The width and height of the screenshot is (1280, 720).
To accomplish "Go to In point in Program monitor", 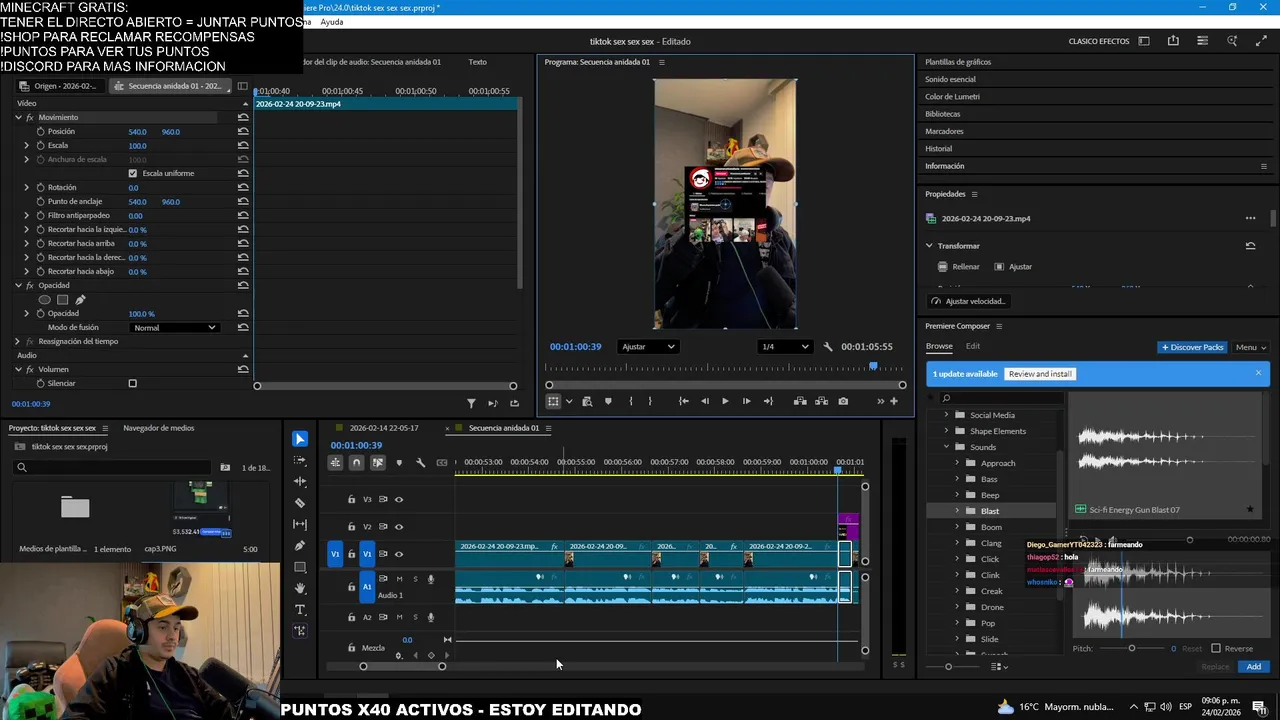I will coord(683,401).
